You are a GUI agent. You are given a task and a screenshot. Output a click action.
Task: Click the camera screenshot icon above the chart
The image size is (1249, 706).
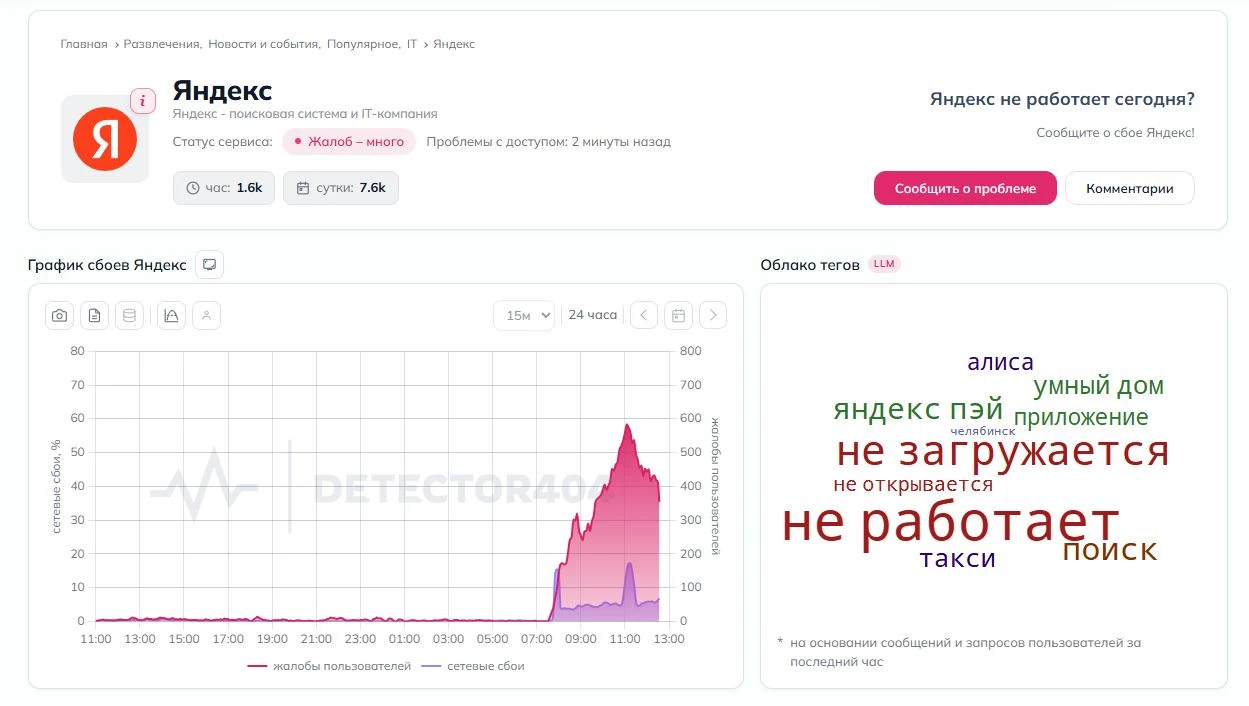pyautogui.click(x=60, y=316)
